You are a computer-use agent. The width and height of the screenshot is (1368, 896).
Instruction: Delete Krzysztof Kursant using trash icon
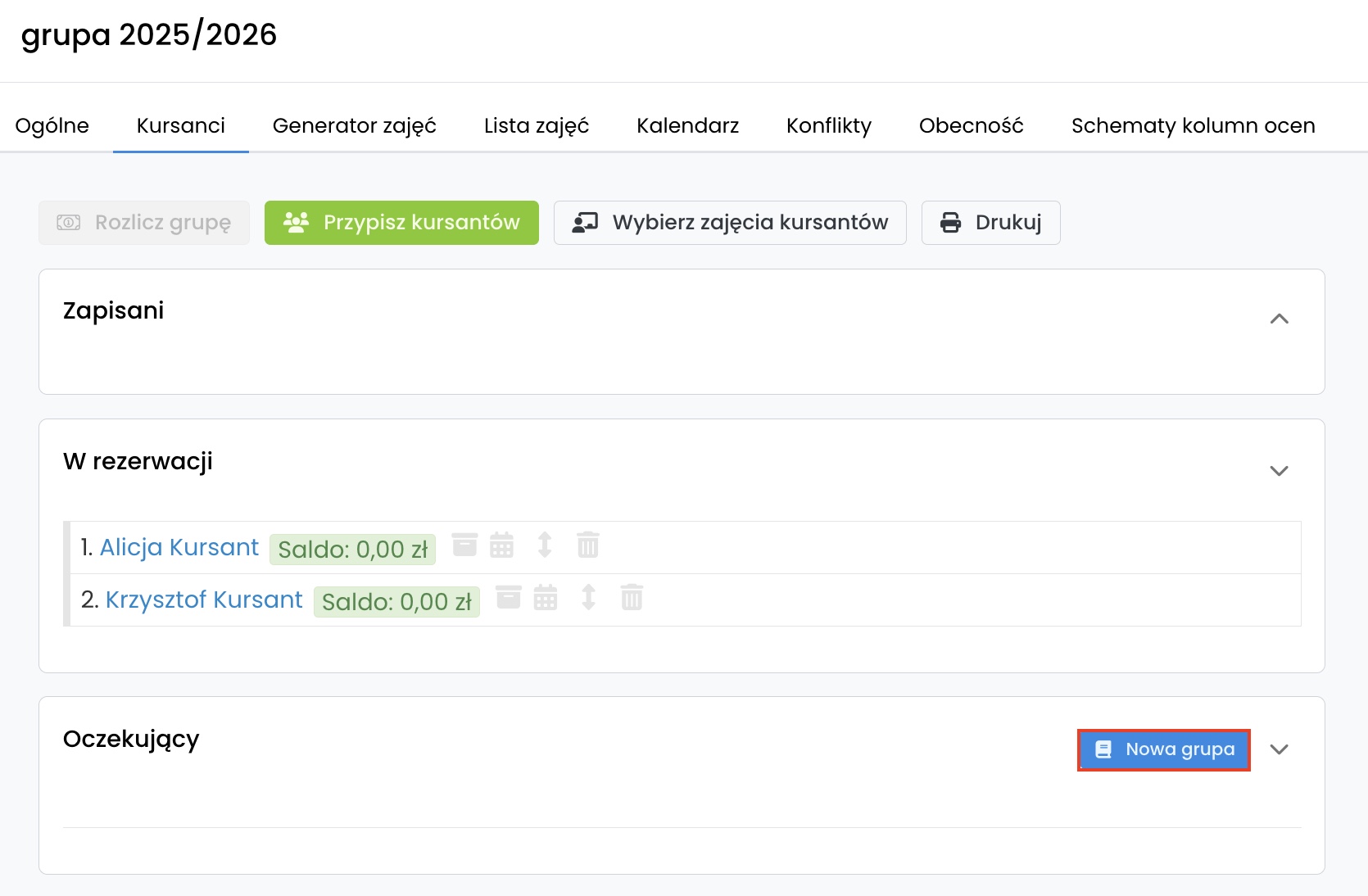632,597
